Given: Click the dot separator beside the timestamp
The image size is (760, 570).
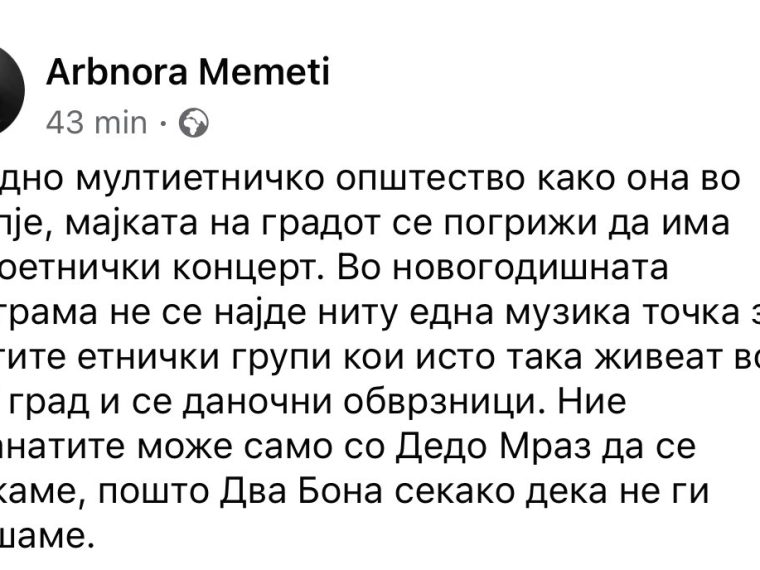Looking at the screenshot, I should 163,123.
